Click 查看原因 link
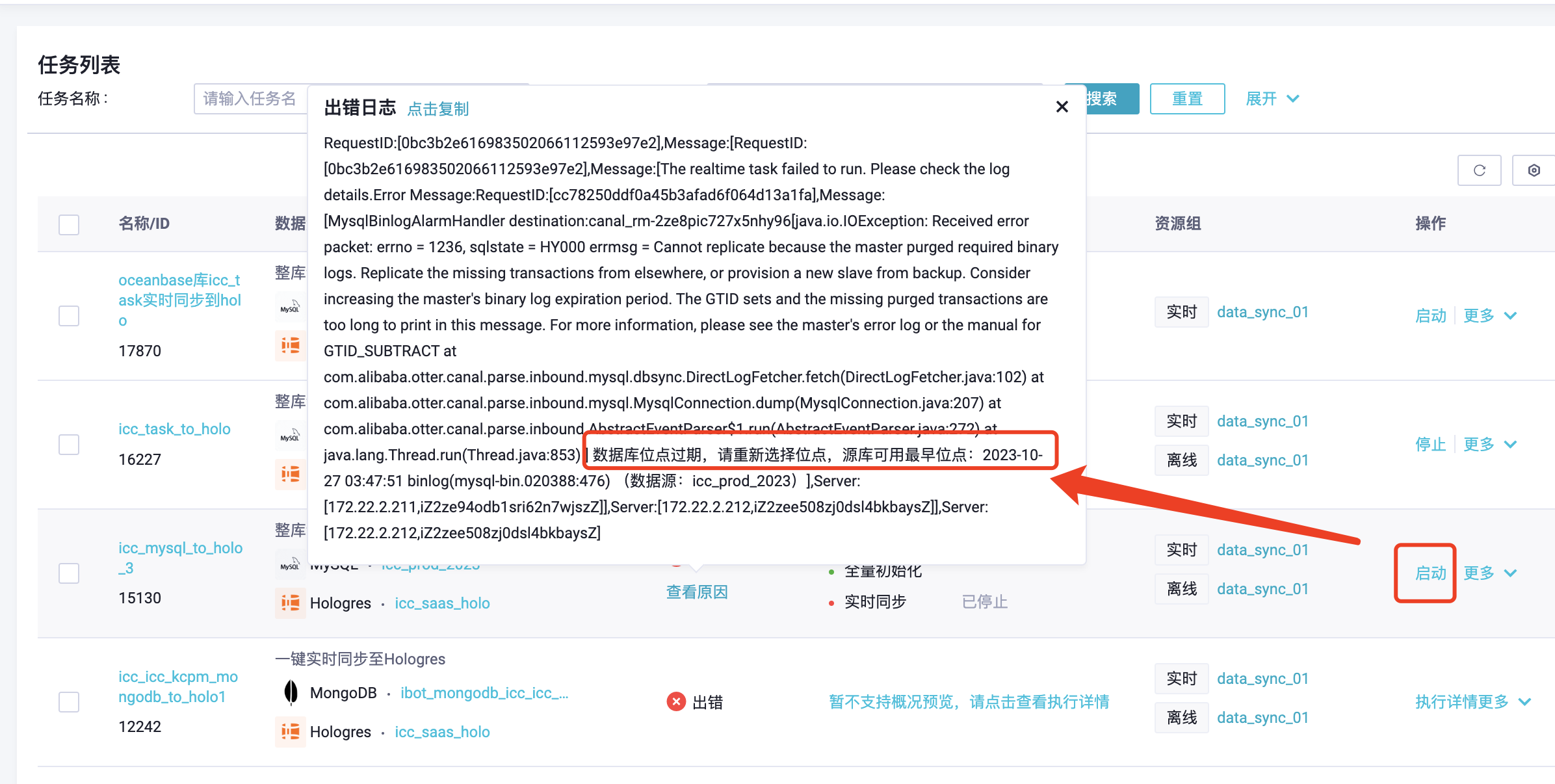 coord(697,592)
